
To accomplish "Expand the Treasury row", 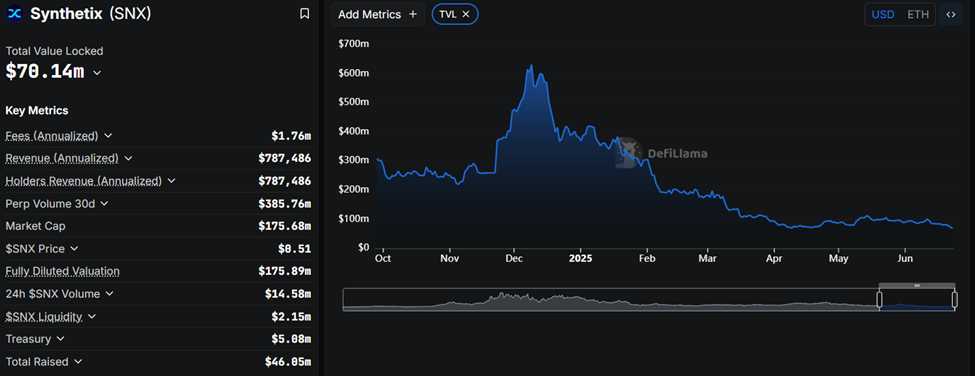I will [60, 339].
